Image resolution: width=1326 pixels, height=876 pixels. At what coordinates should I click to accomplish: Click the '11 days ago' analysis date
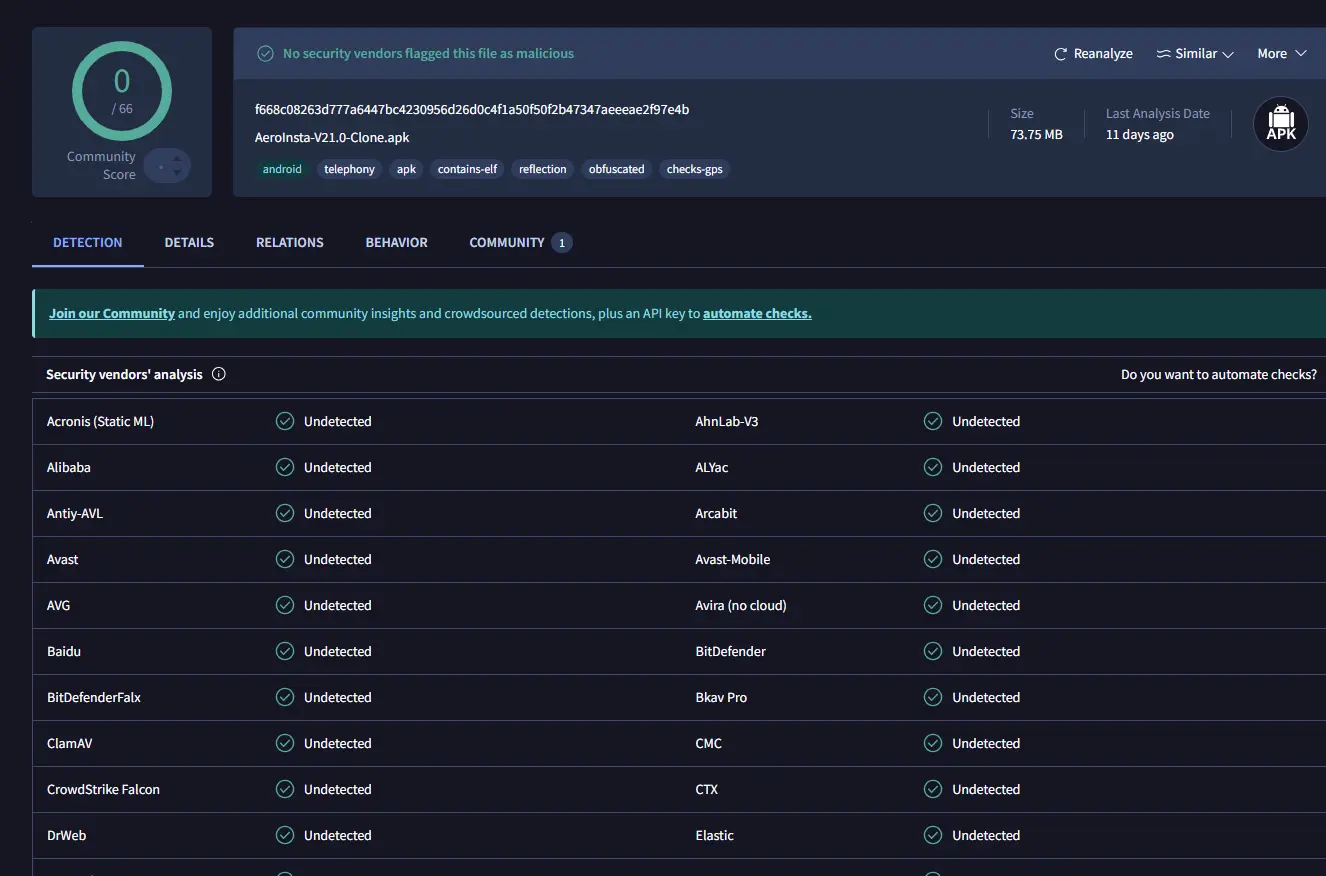pyautogui.click(x=1140, y=135)
